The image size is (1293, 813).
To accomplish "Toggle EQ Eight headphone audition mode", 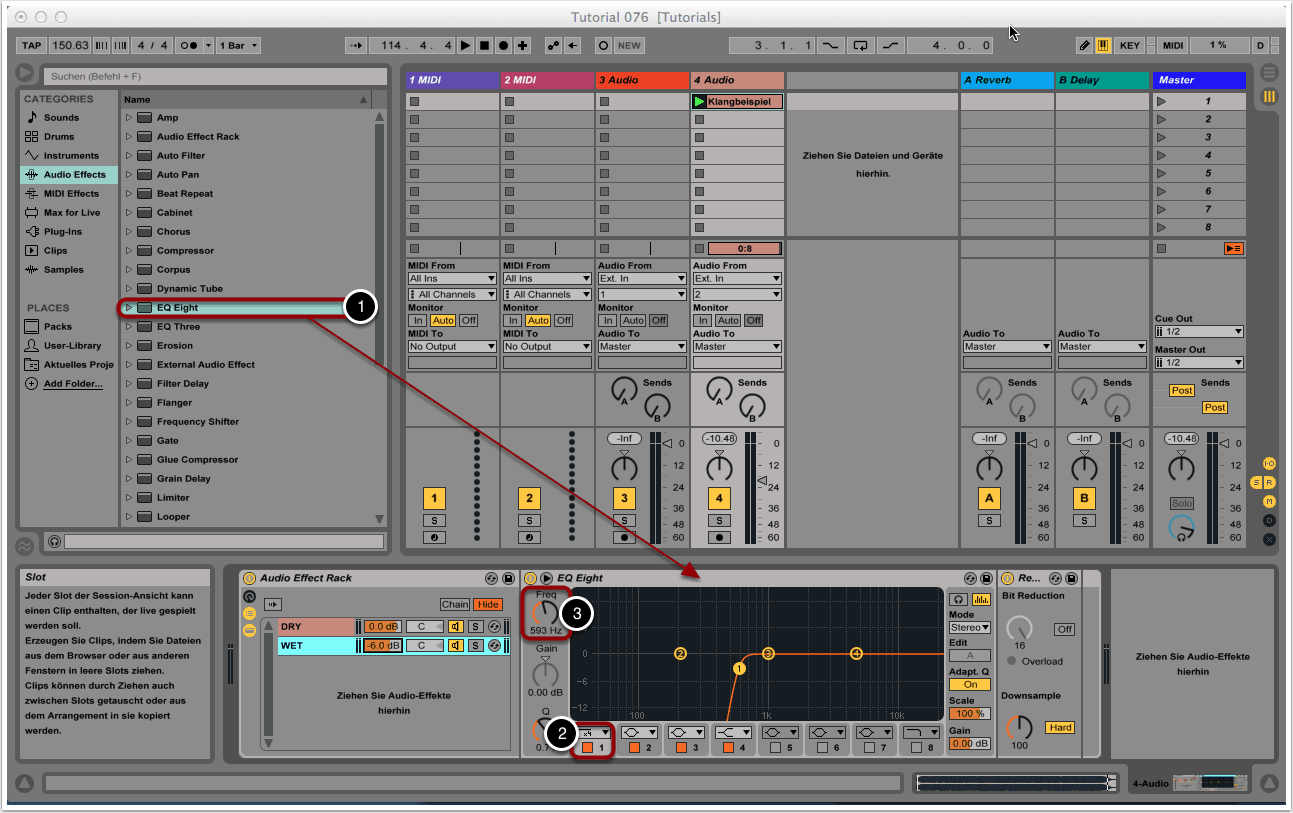I will pos(957,599).
